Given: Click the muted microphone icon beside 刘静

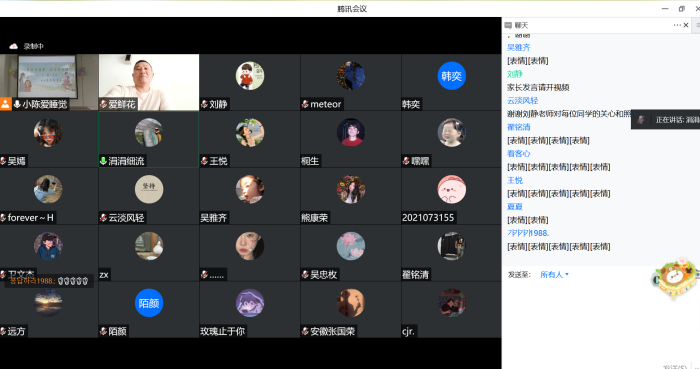Looking at the screenshot, I should (x=204, y=104).
